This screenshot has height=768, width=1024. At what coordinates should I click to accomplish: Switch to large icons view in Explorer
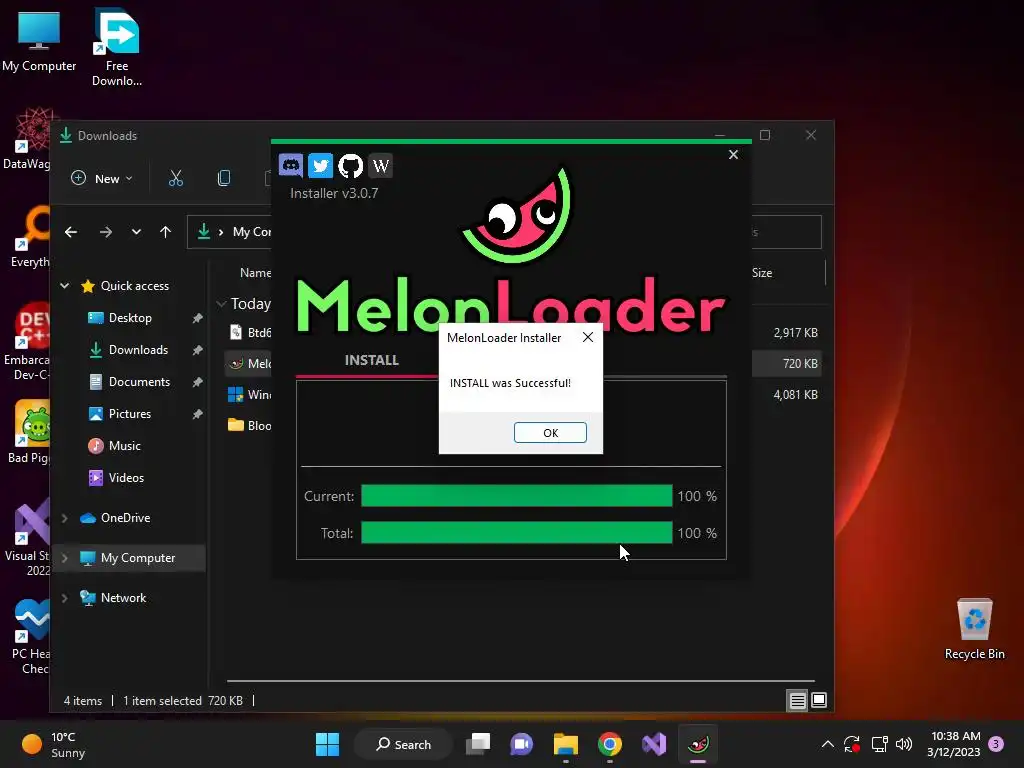(819, 701)
